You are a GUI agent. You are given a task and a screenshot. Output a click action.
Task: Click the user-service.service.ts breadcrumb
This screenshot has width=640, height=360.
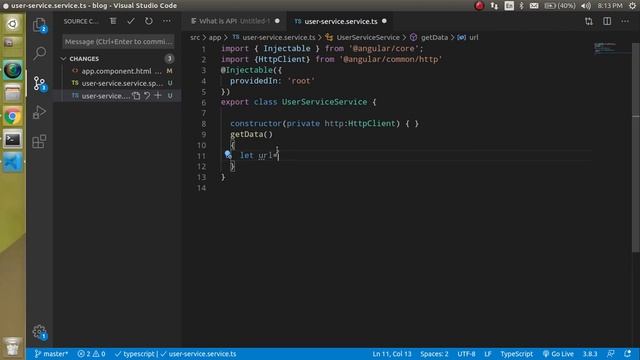tap(279, 37)
